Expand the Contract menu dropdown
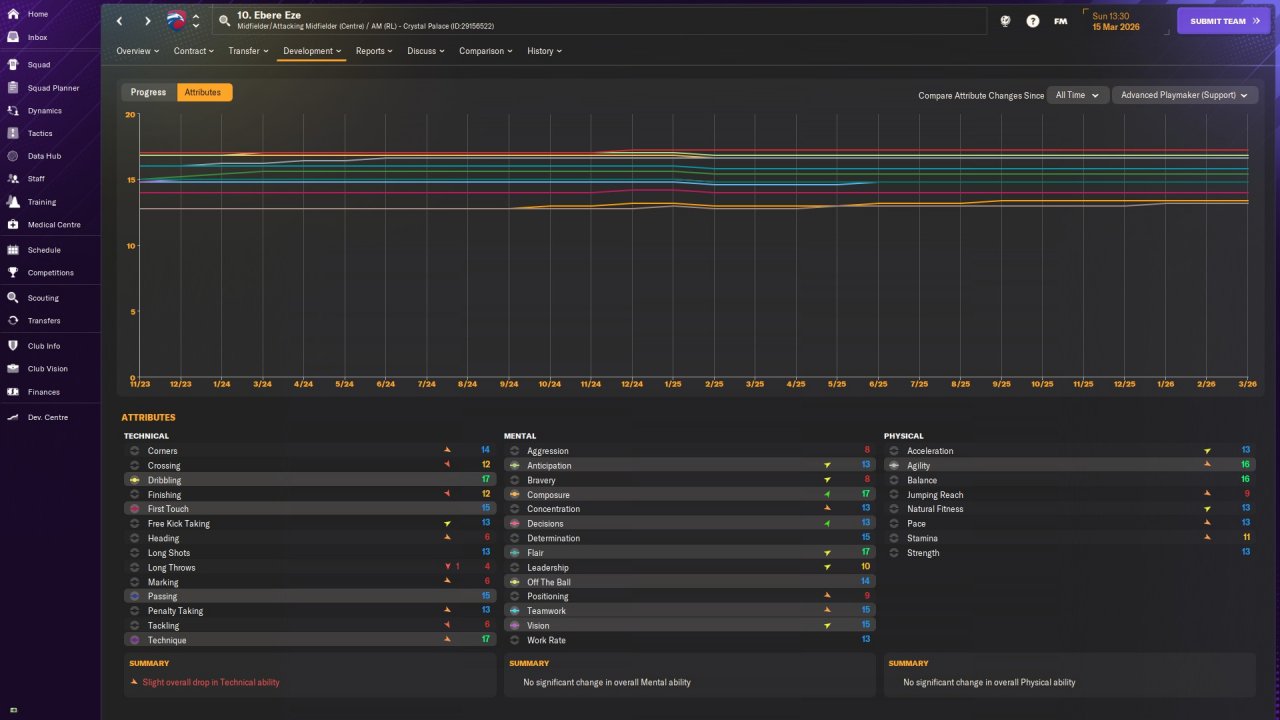The height and width of the screenshot is (720, 1280). coord(193,51)
